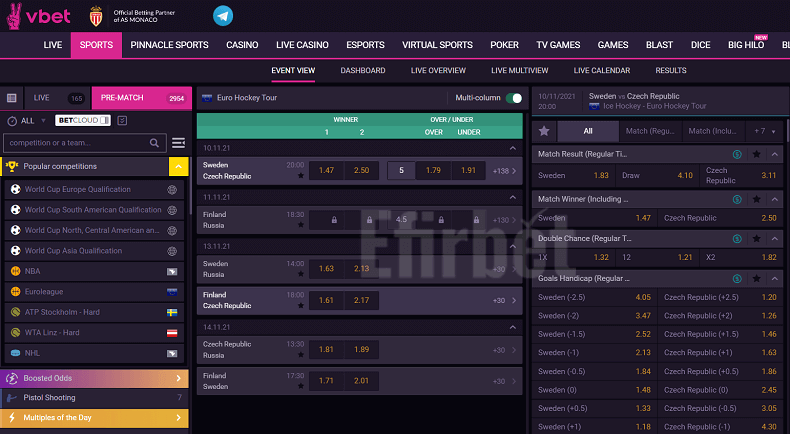Click the vbet logo
Viewport: 790px width, 434px height.
pyautogui.click(x=38, y=16)
